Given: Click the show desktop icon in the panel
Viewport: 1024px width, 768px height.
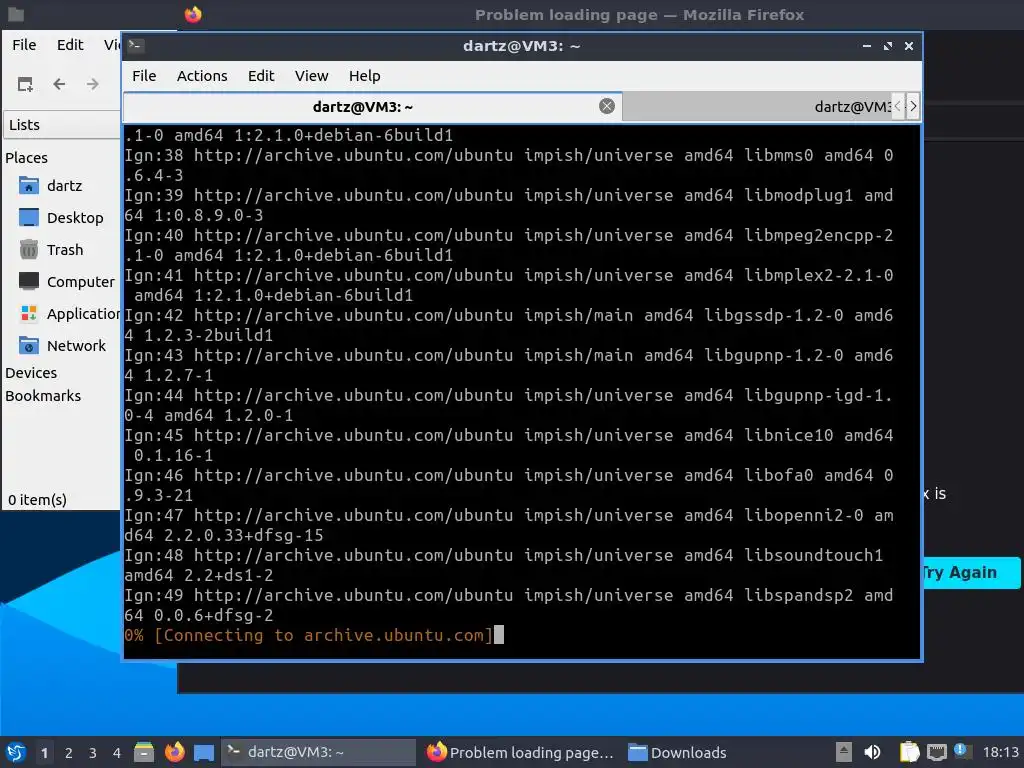Looking at the screenshot, I should (204, 752).
